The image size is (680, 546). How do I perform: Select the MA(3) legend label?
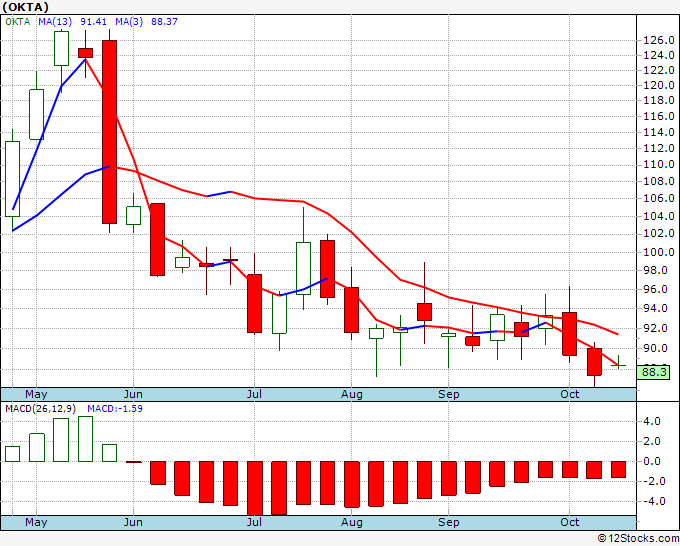coord(129,21)
